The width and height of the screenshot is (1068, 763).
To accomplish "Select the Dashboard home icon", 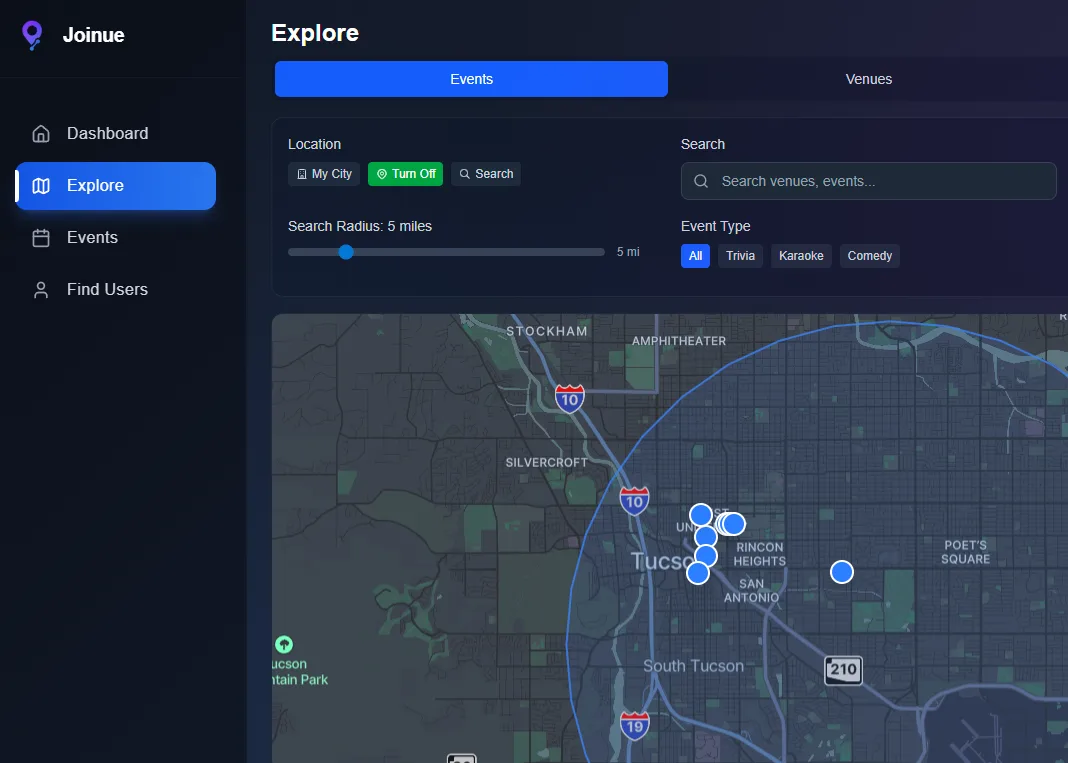I will (40, 133).
